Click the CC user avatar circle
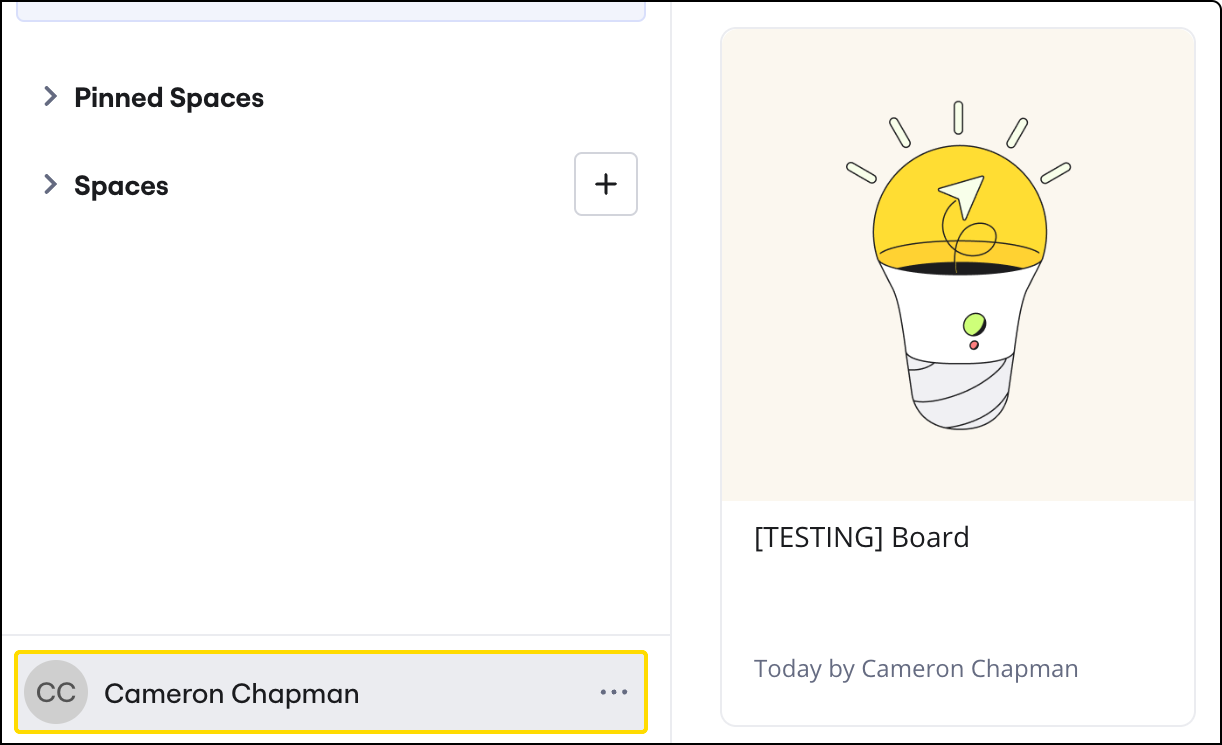 [x=56, y=693]
